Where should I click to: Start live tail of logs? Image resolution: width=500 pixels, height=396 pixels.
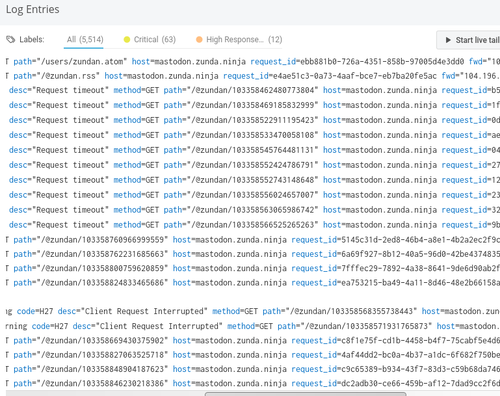click(x=468, y=40)
